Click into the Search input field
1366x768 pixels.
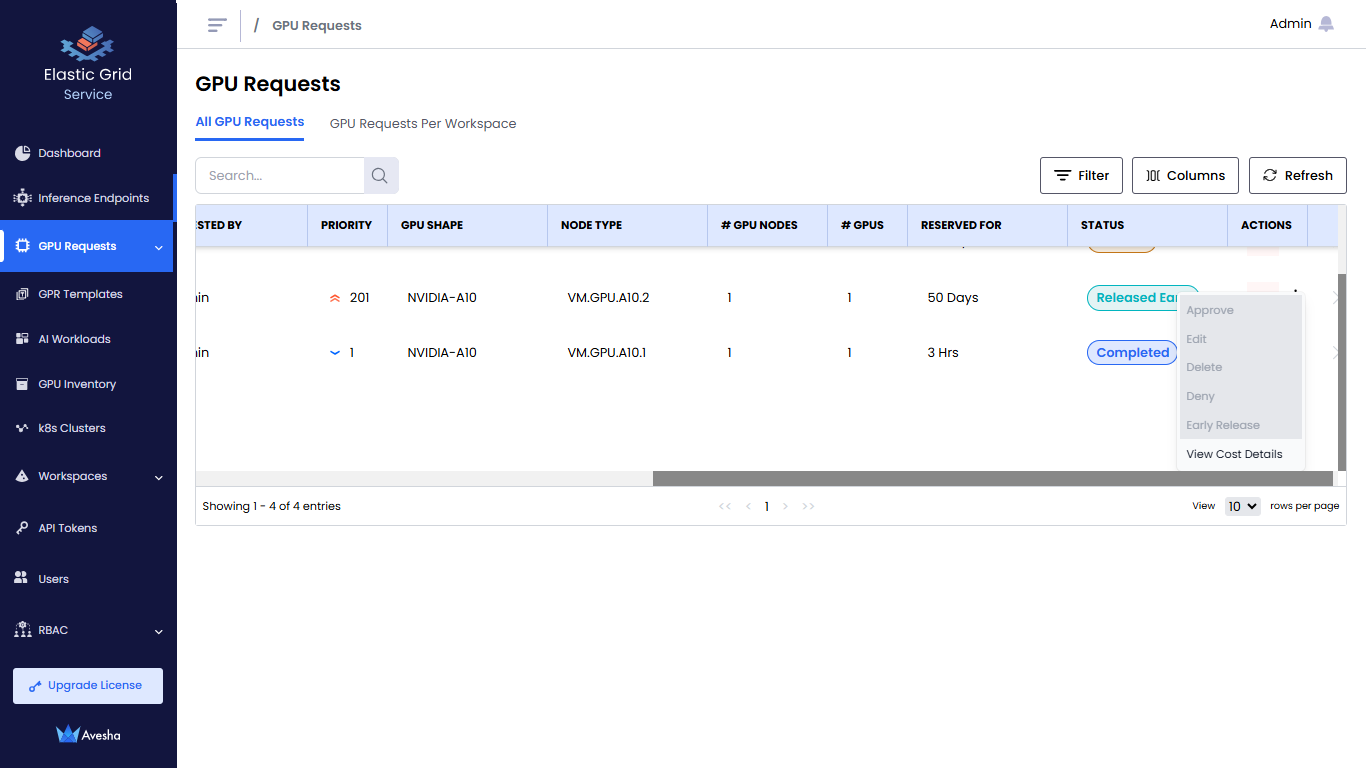tap(280, 176)
